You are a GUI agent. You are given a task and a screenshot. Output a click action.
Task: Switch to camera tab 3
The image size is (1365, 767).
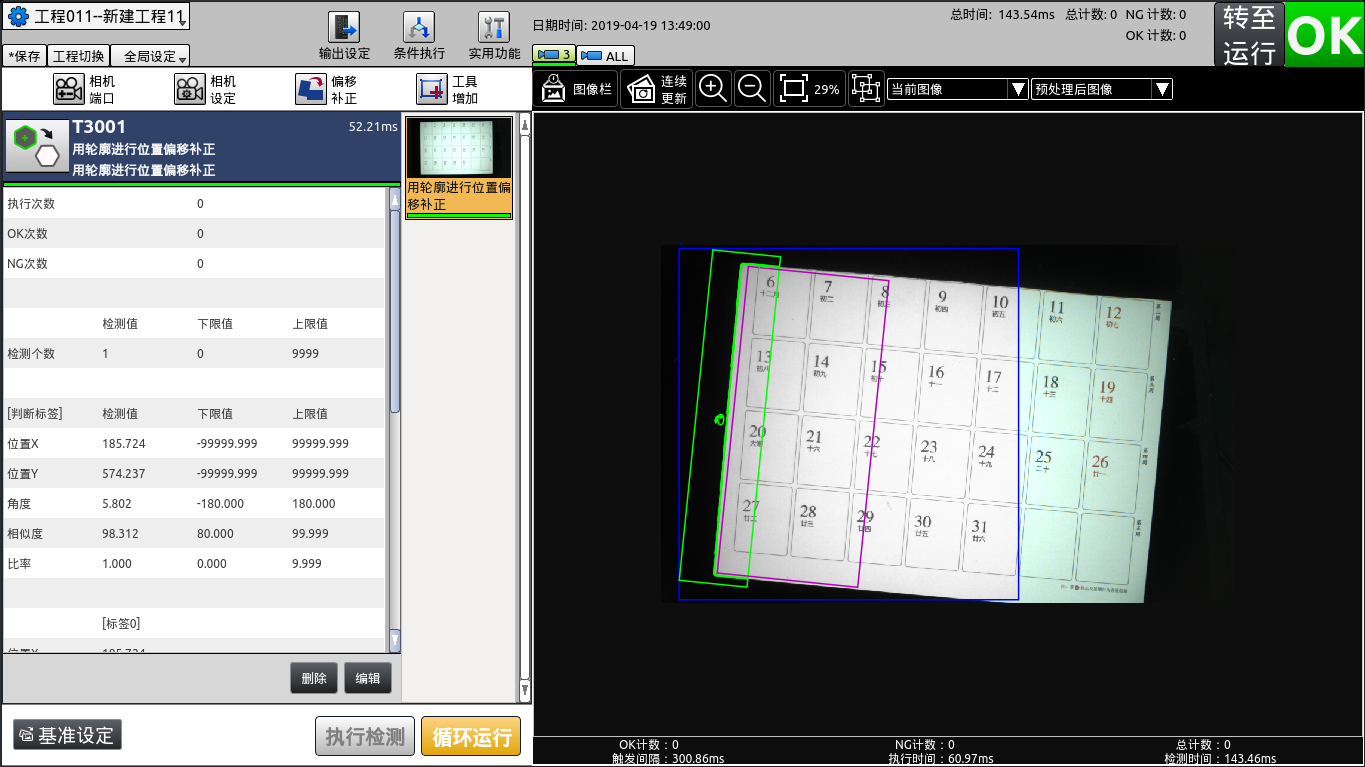tap(554, 55)
